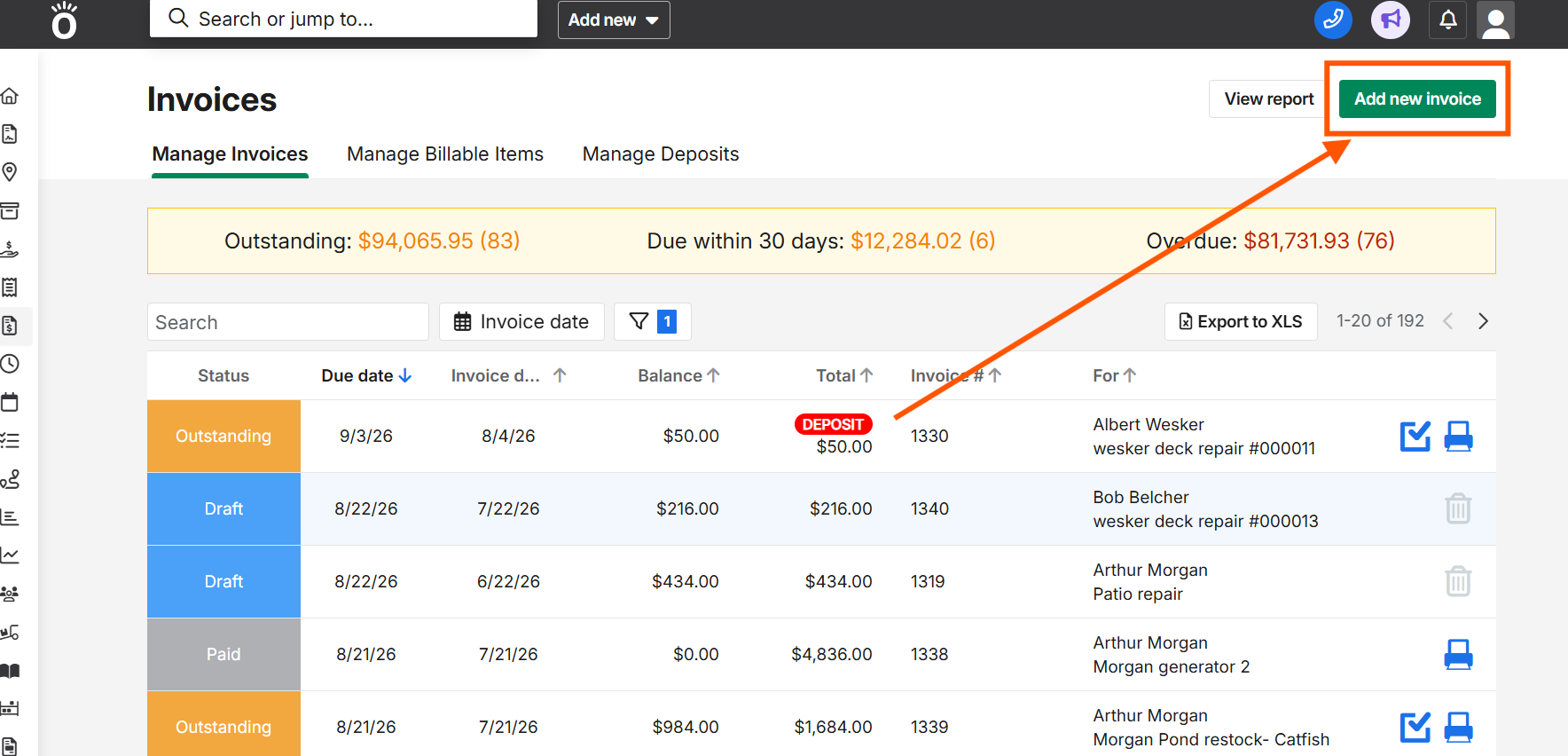The image size is (1568, 756).
Task: Delete draft invoice 1340 via trash icon
Action: [1458, 508]
